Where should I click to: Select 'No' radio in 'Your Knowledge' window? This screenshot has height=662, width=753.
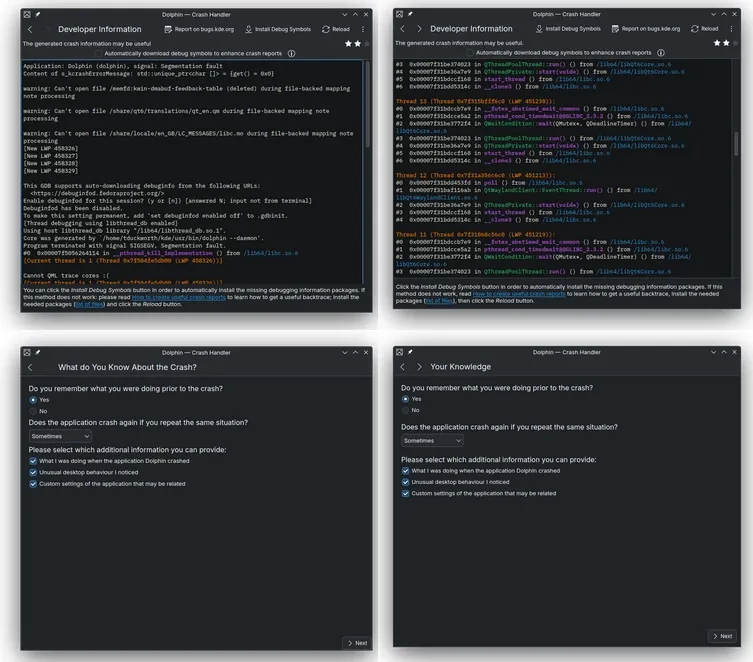[x=404, y=410]
